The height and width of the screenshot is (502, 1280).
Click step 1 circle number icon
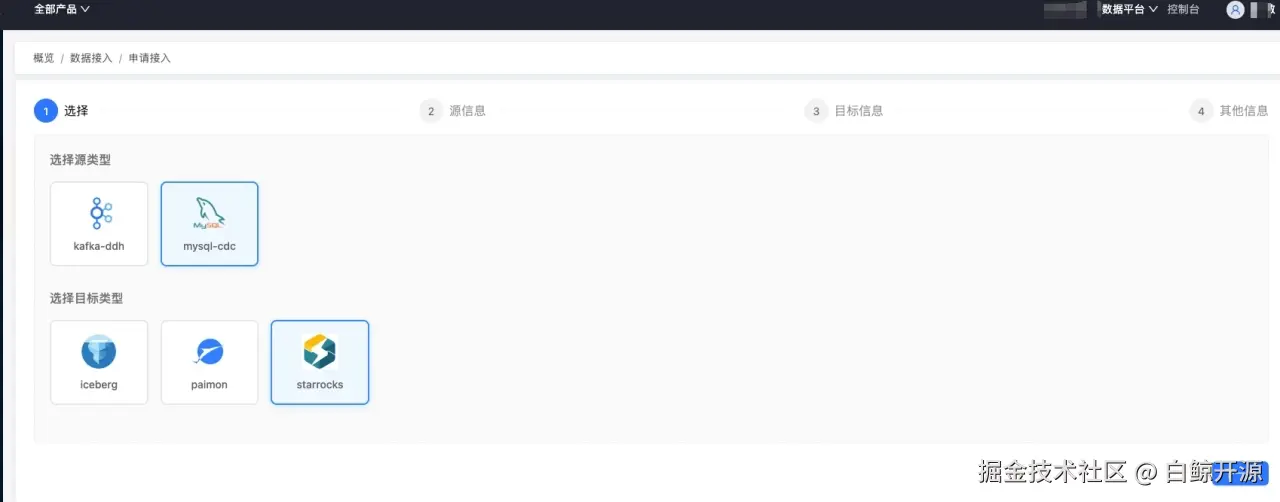(45, 111)
